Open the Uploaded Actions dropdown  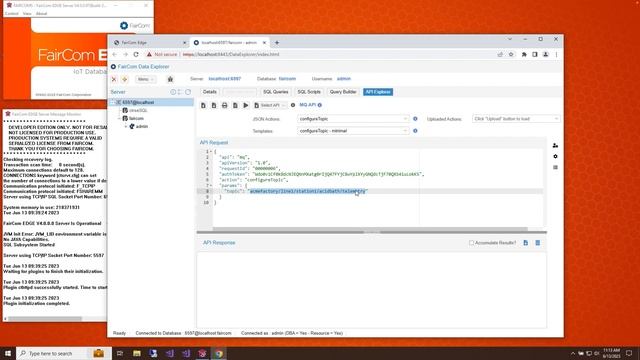pos(516,119)
